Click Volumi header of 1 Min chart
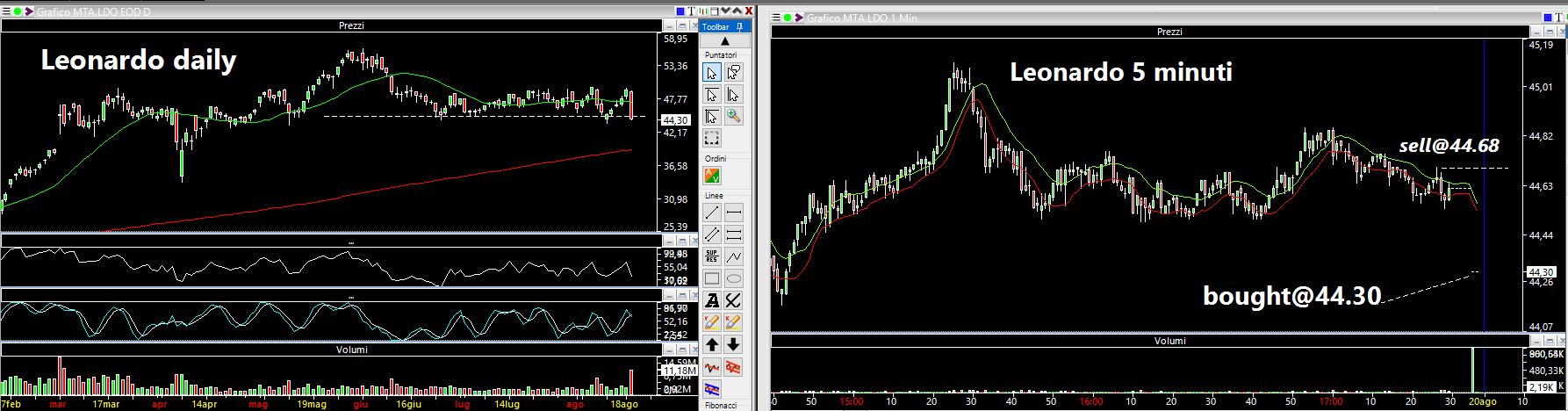Viewport: 1568px width, 411px height. tap(1169, 341)
